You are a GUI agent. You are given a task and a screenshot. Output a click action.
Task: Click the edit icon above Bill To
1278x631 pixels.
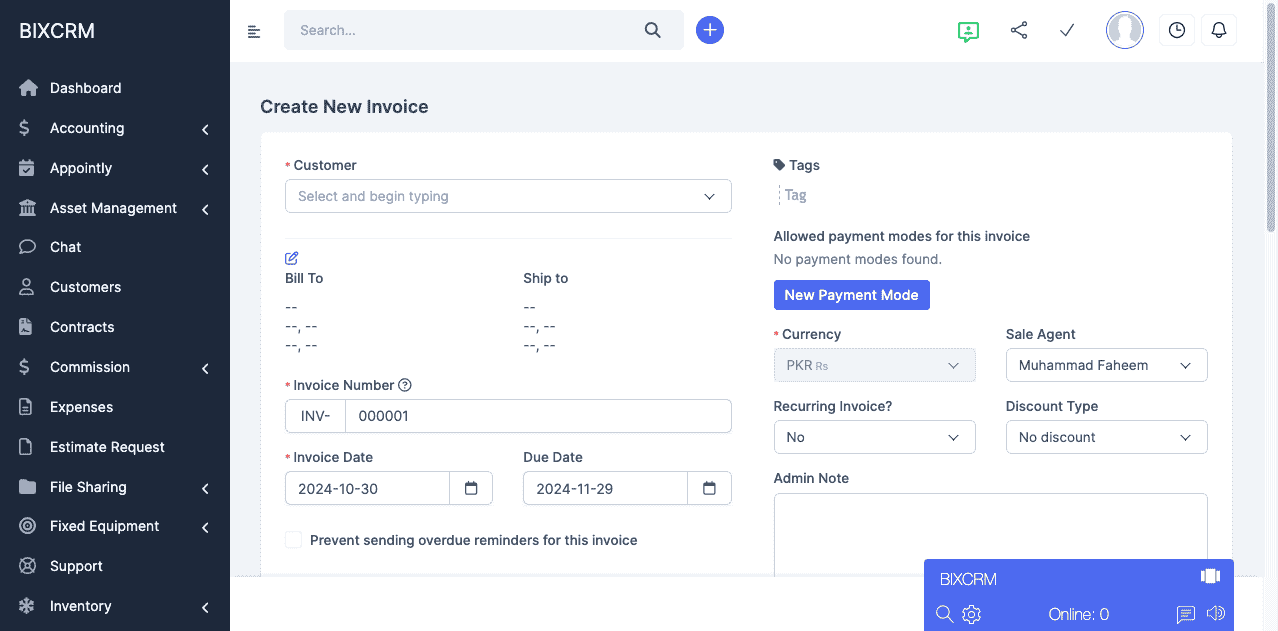point(292,258)
